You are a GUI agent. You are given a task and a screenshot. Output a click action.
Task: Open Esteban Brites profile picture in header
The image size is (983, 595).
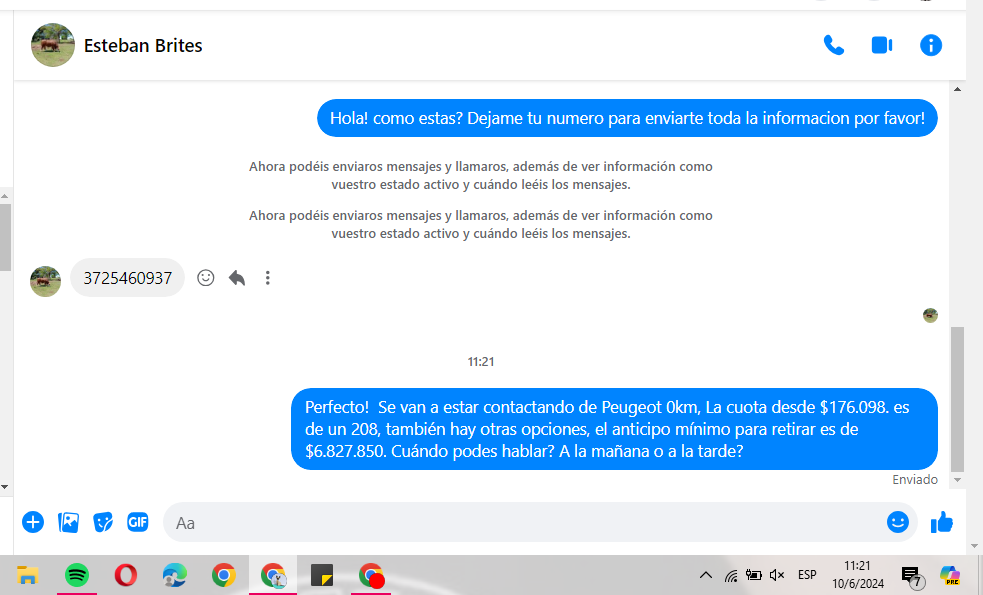[x=53, y=45]
